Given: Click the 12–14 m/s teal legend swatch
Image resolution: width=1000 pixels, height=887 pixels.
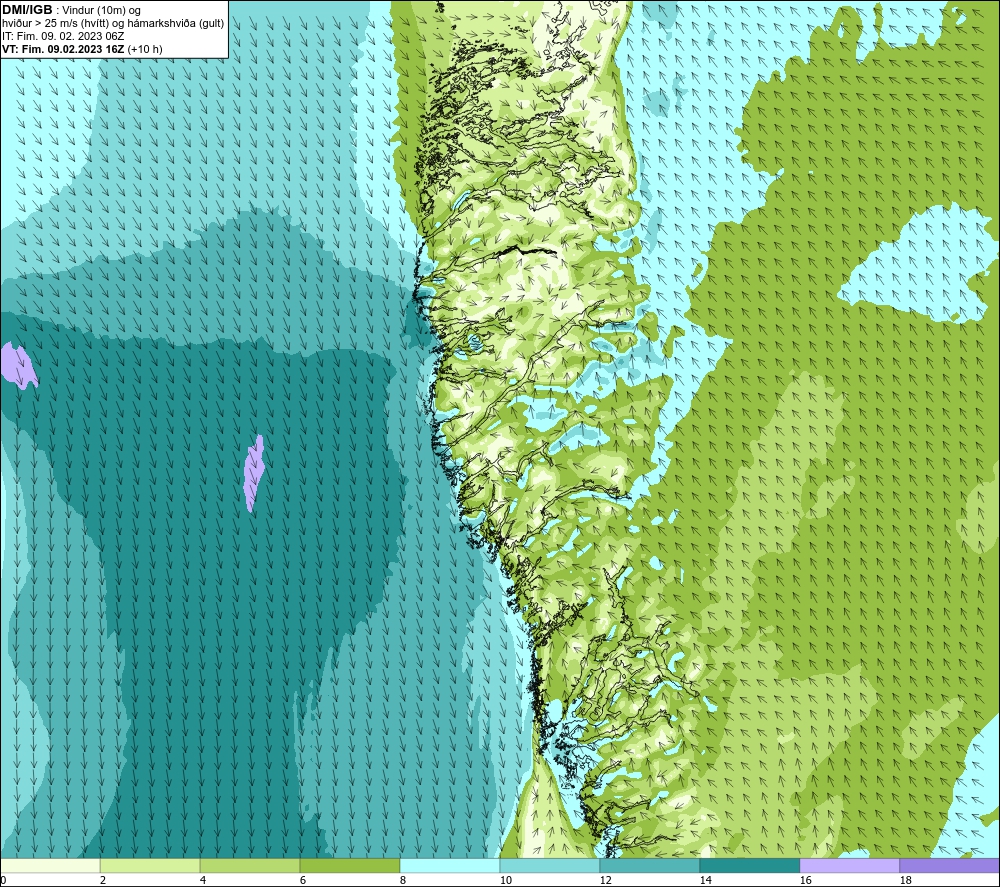Looking at the screenshot, I should [649, 865].
